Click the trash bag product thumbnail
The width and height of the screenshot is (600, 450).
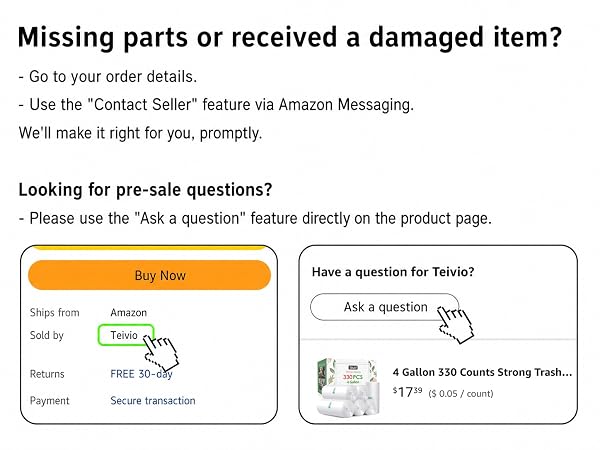(x=348, y=386)
